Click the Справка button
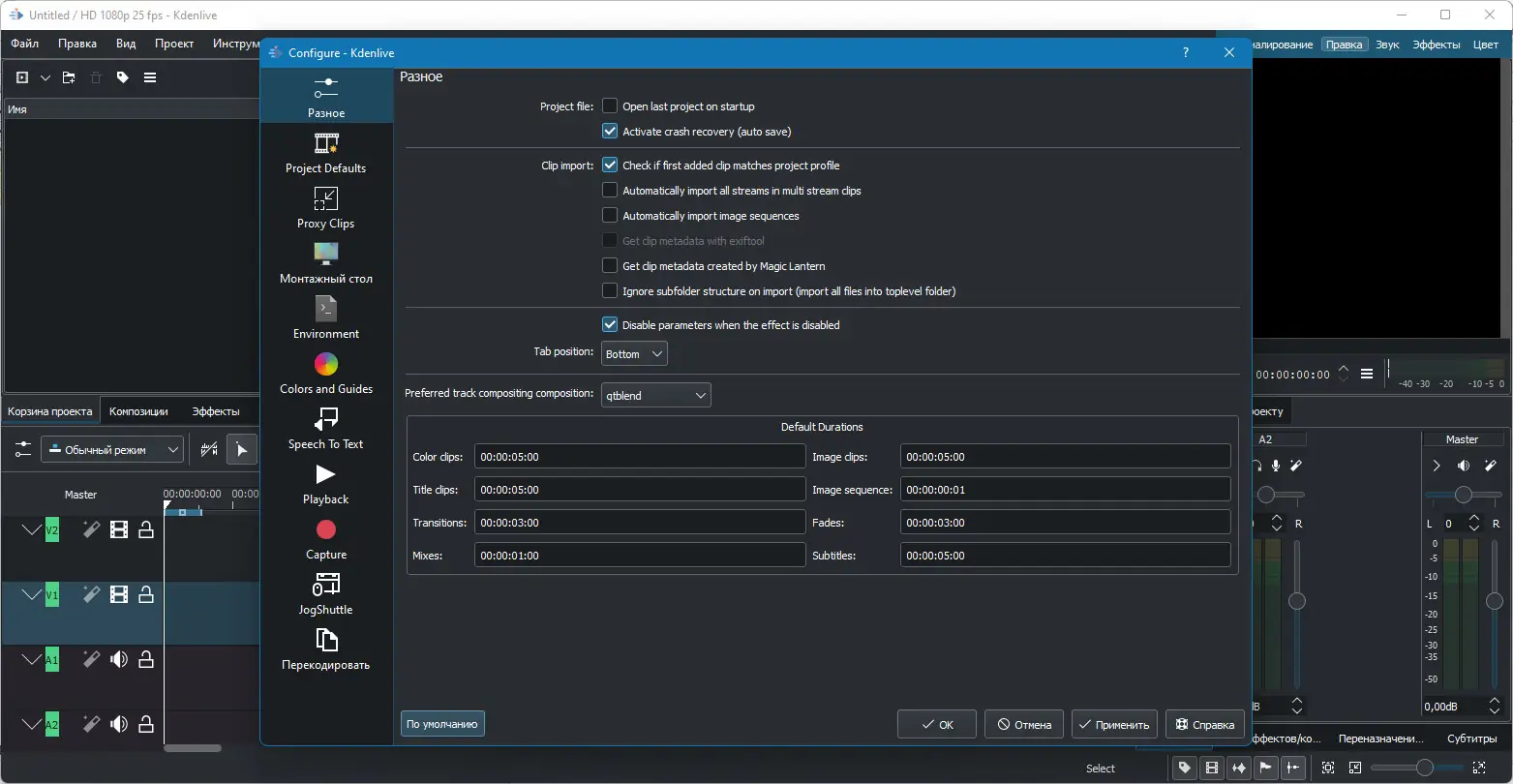 [1205, 724]
